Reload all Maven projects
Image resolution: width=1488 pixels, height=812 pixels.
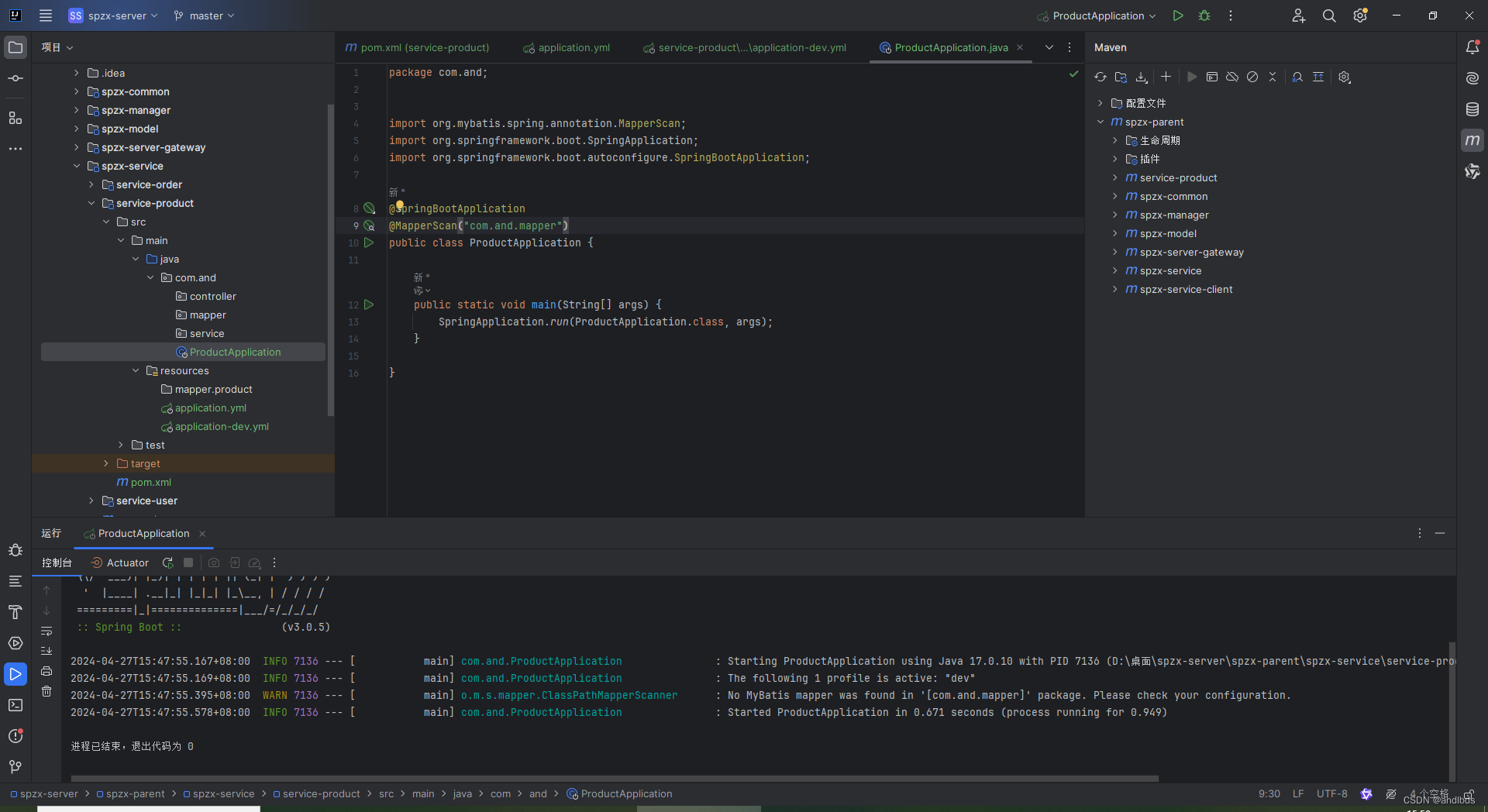pos(1100,77)
